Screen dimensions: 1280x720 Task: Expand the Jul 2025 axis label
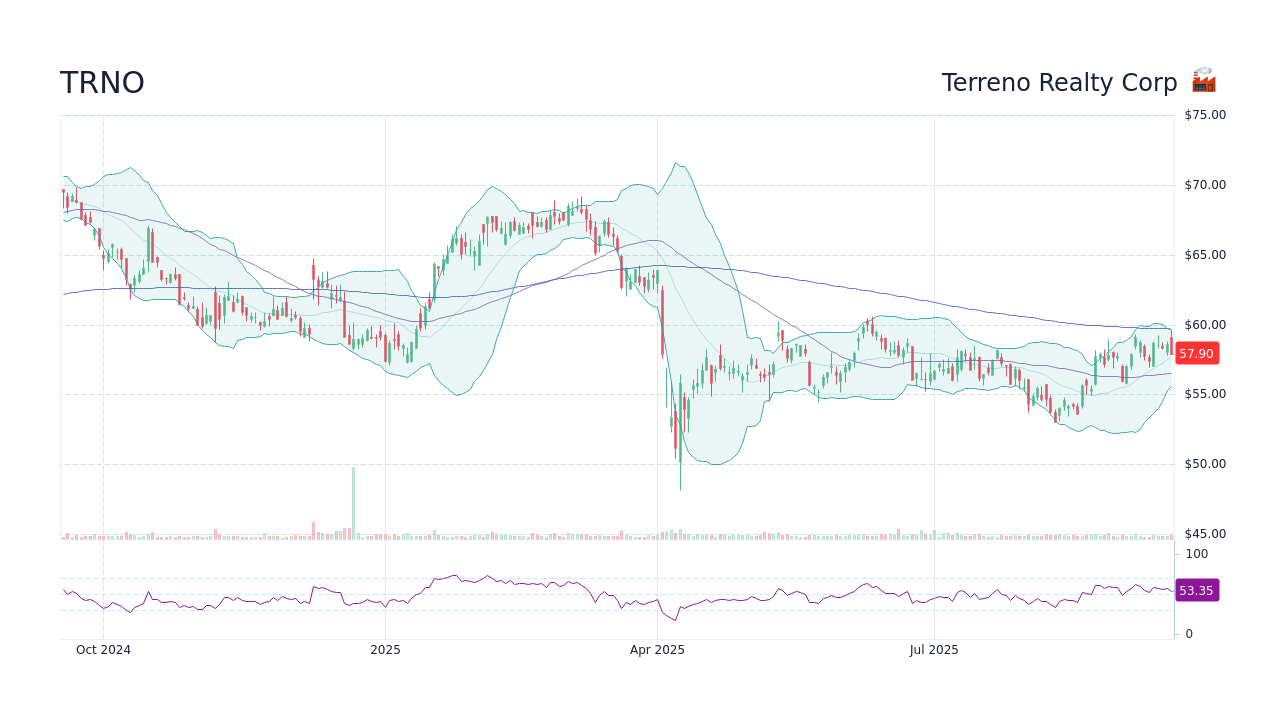click(936, 649)
